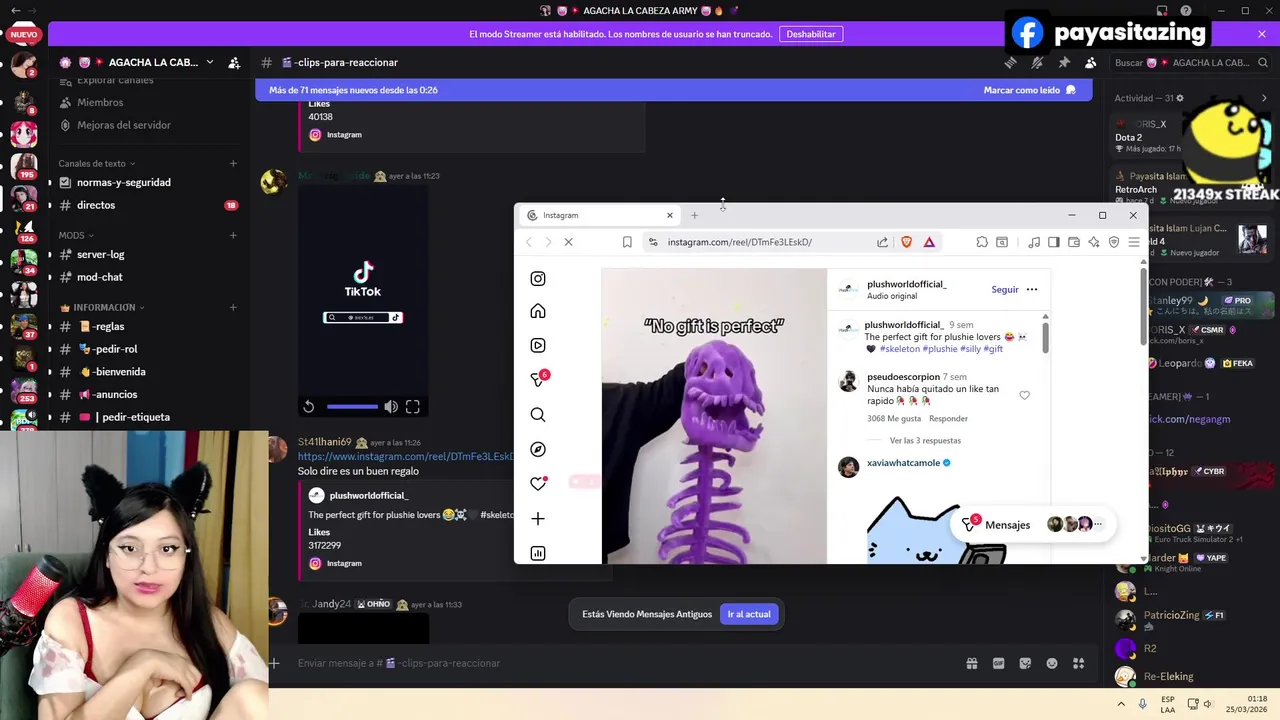Toggle Brave VPN shield icon
The height and width of the screenshot is (720, 1280).
tap(1114, 242)
